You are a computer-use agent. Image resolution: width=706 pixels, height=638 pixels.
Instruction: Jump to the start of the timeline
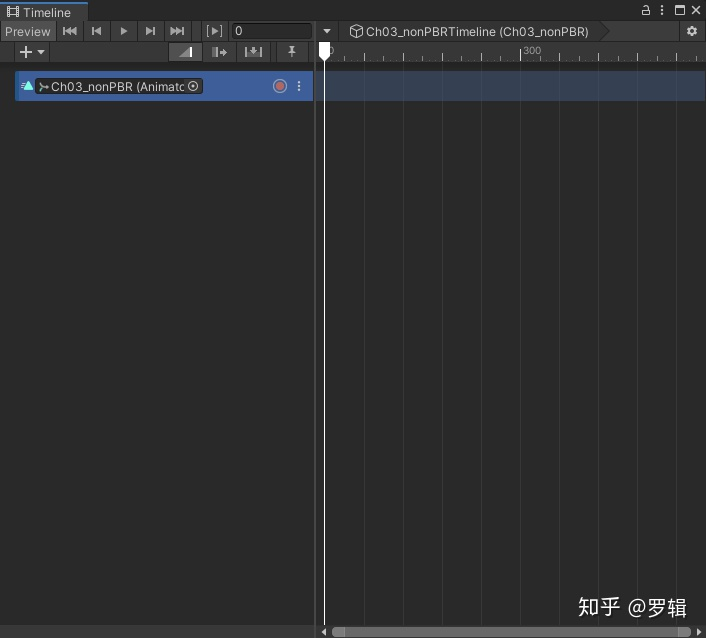pos(70,31)
